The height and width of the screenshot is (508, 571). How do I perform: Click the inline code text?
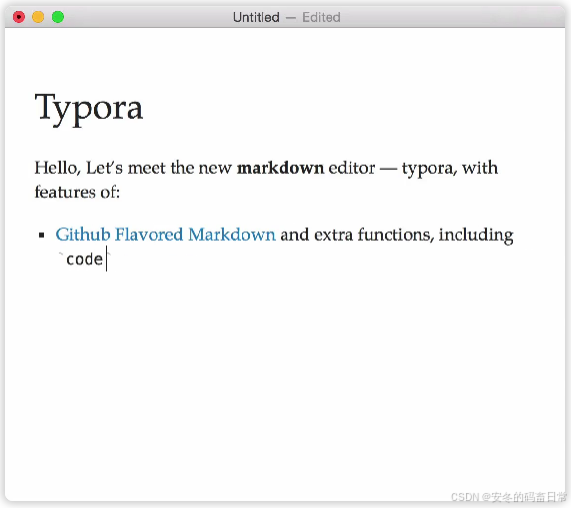click(x=84, y=259)
